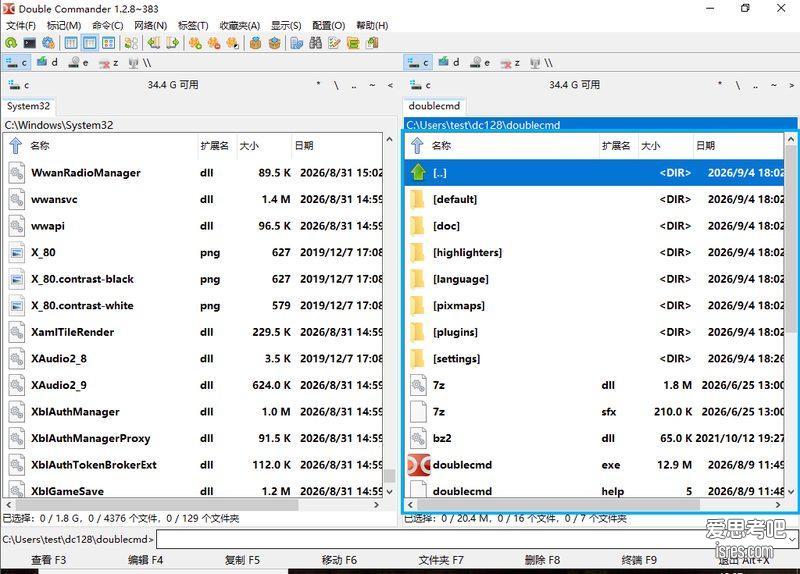Image resolution: width=800 pixels, height=574 pixels.
Task: Click right panel horizontal scrollbar thumb
Action: pos(559,505)
